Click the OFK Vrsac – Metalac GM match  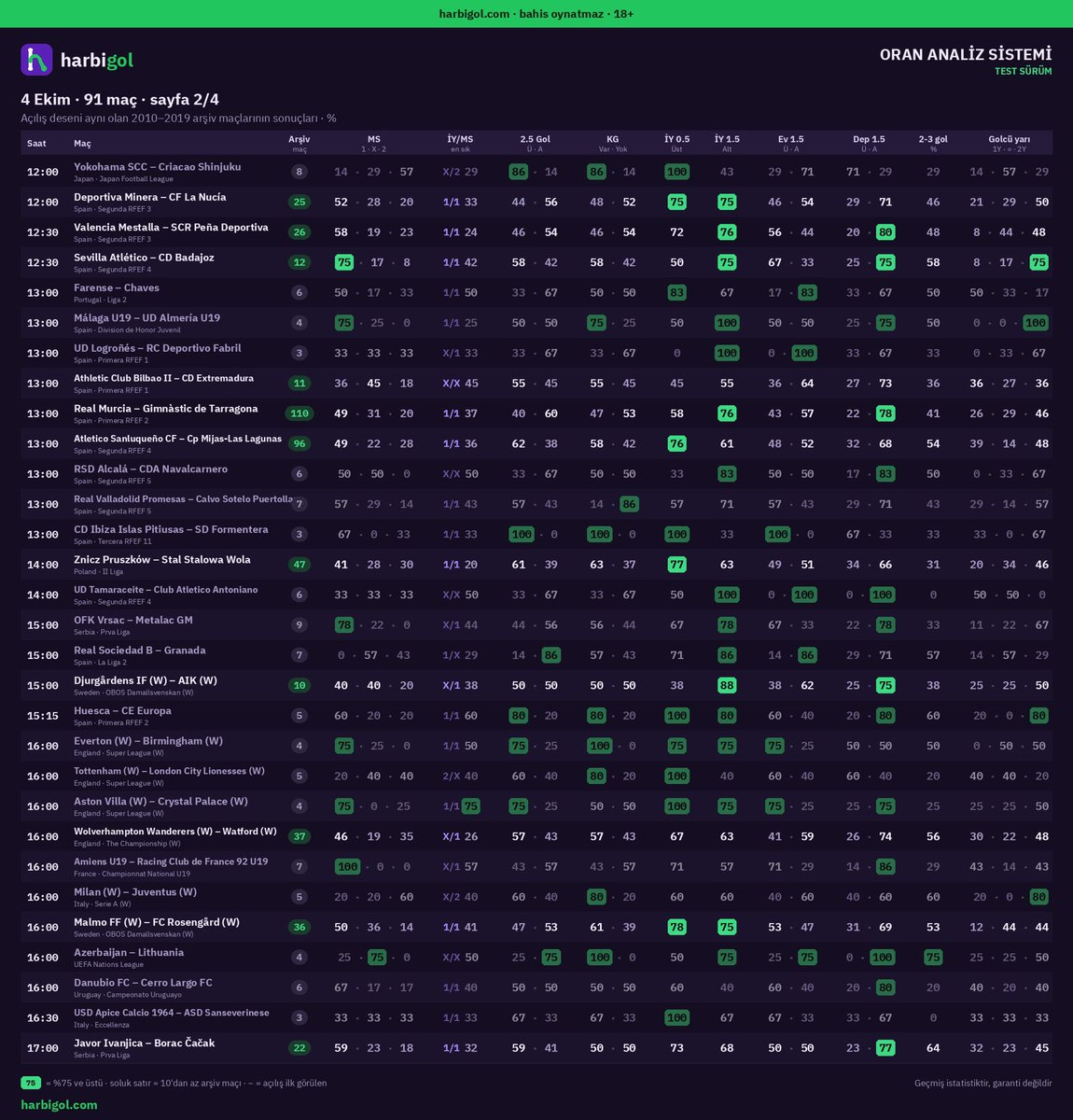(x=133, y=620)
